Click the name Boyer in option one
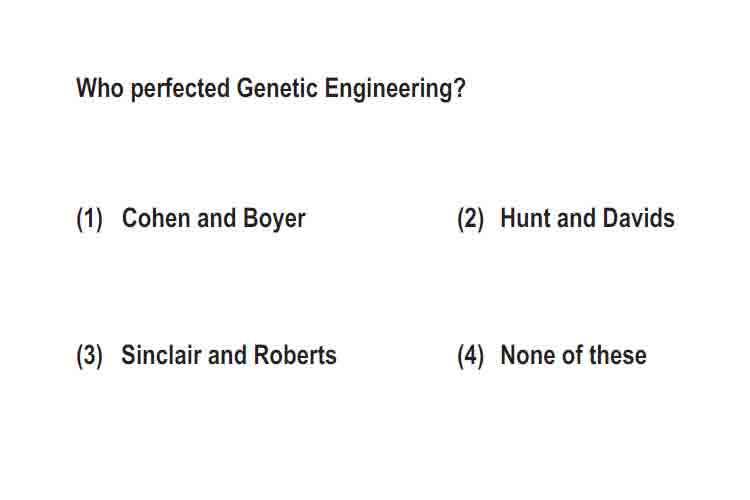This screenshot has width=750, height=500. coord(274,219)
